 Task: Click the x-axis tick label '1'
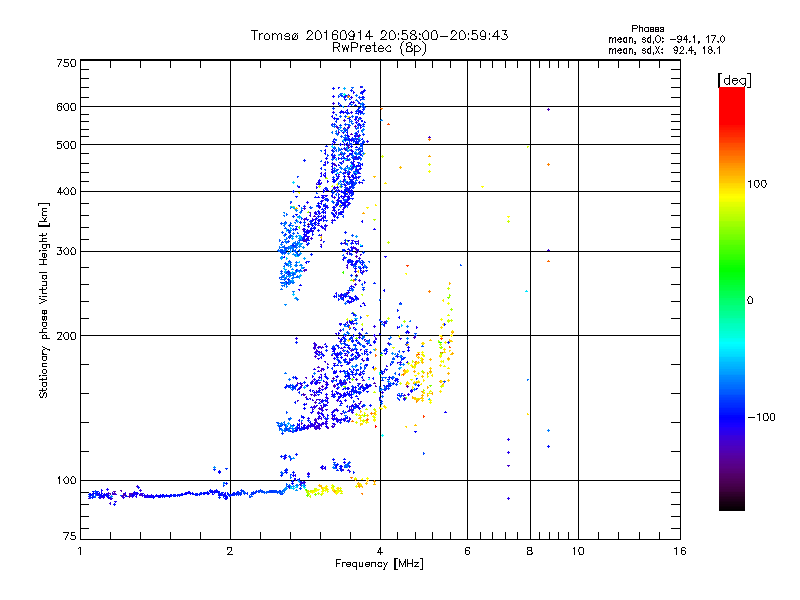pos(80,551)
